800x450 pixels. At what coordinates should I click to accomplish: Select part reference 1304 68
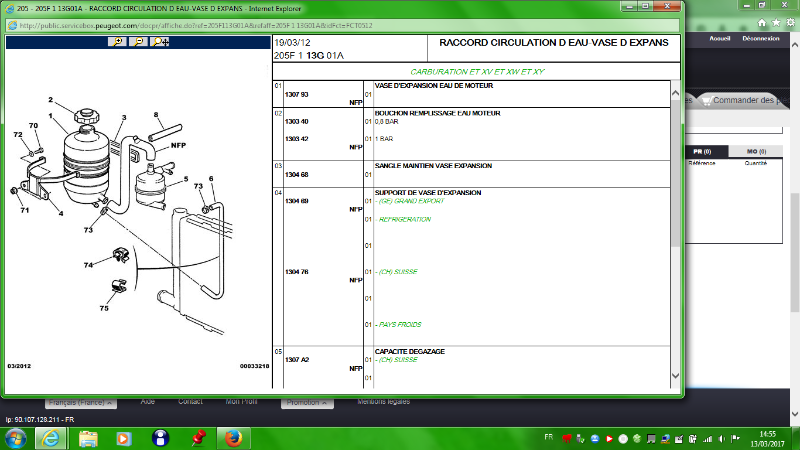tap(296, 174)
